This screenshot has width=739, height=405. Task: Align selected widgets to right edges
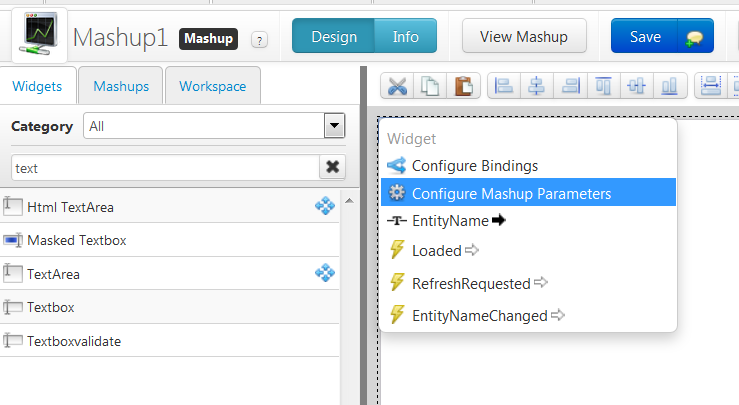(570, 86)
